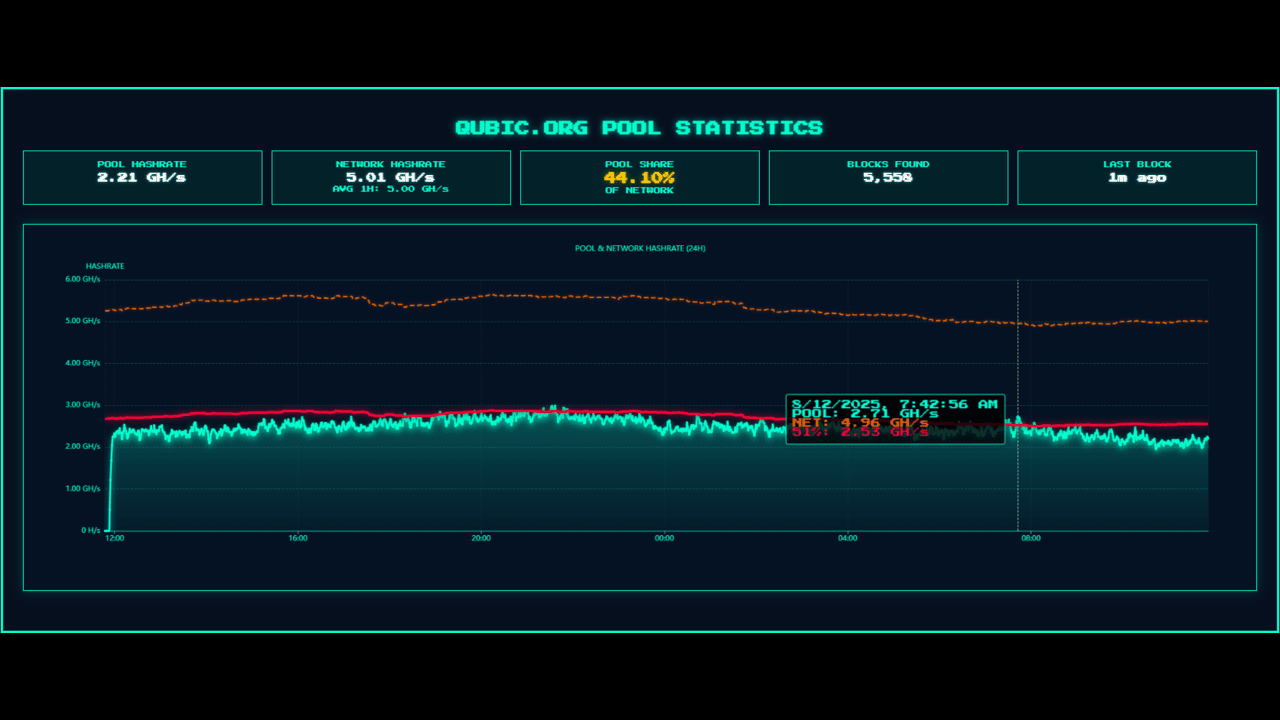
Task: Click the 5.00 GH/s y-axis label
Action: [83, 321]
